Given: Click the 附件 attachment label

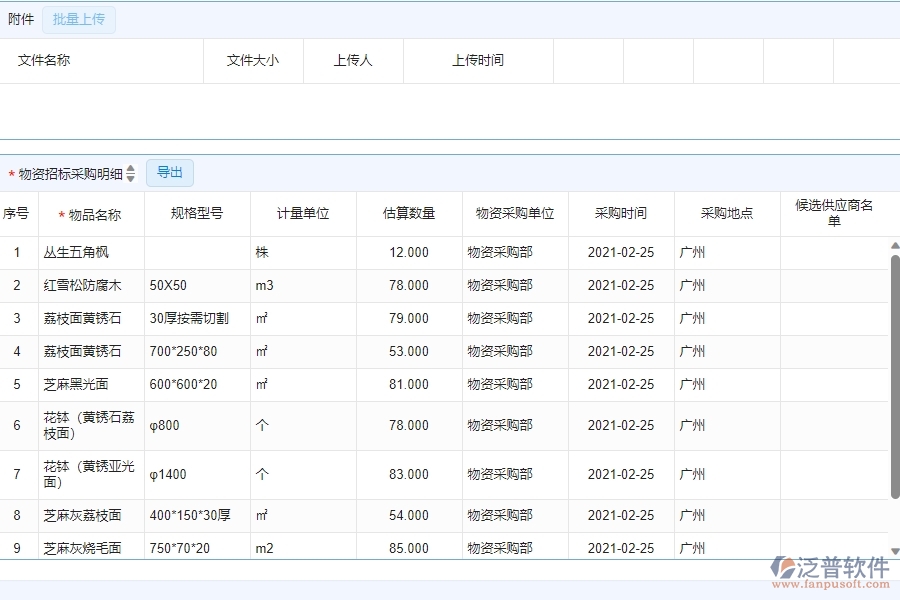Looking at the screenshot, I should coord(21,19).
